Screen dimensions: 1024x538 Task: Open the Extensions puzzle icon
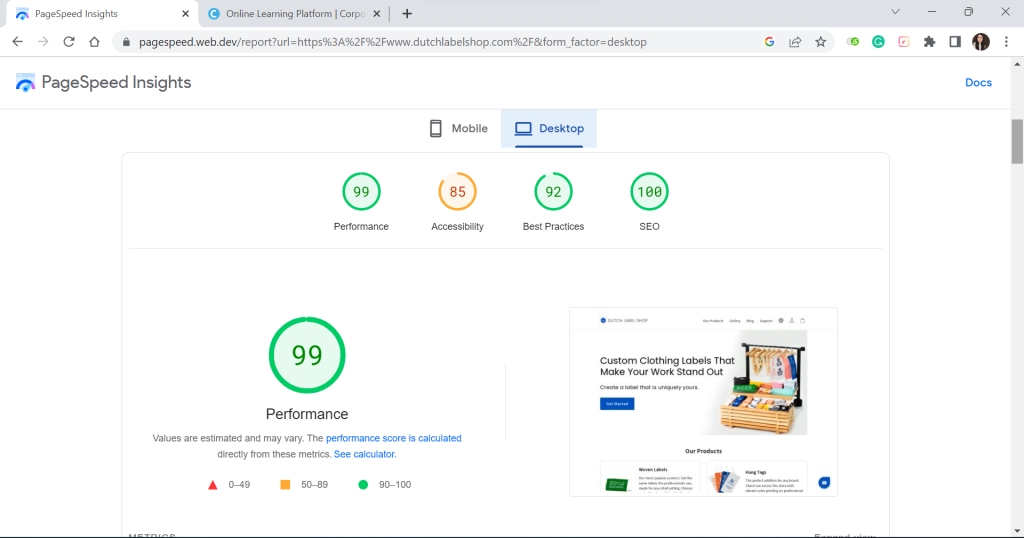[929, 42]
